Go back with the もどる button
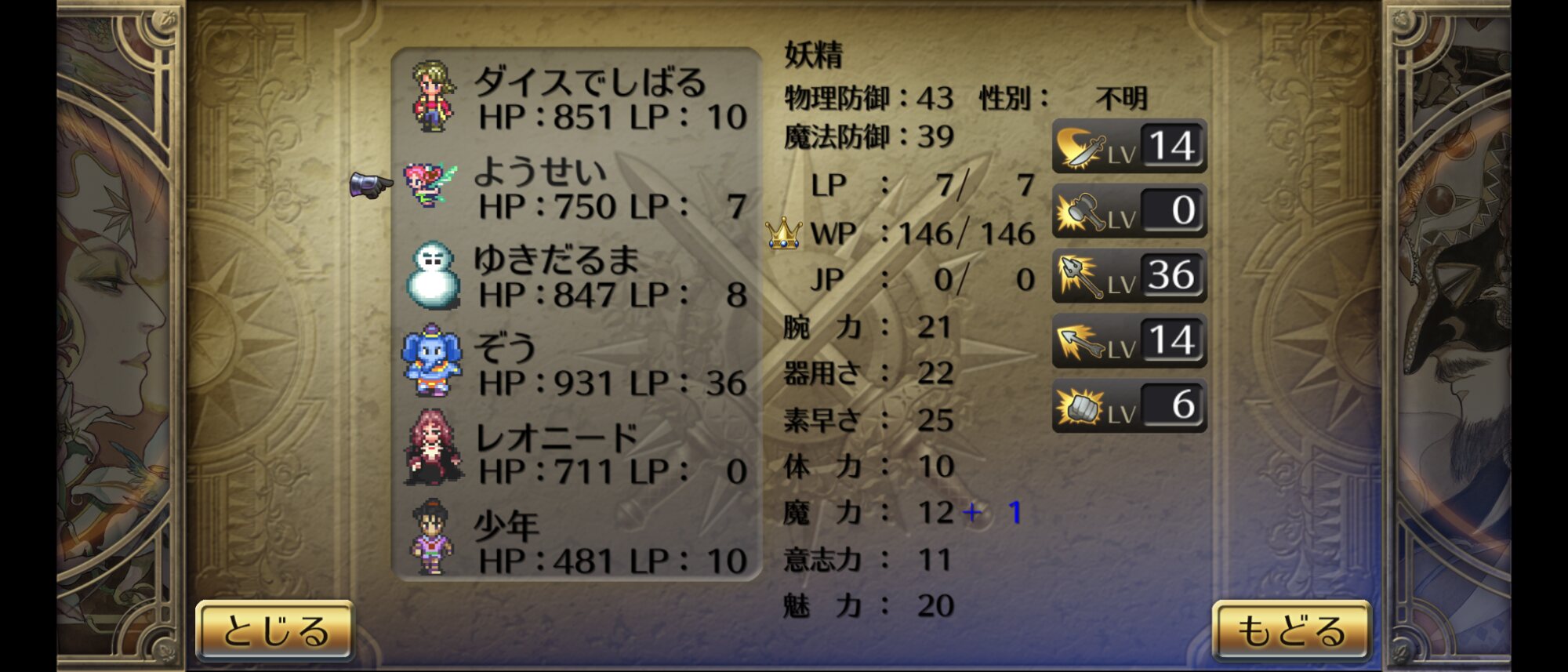 tap(1292, 631)
